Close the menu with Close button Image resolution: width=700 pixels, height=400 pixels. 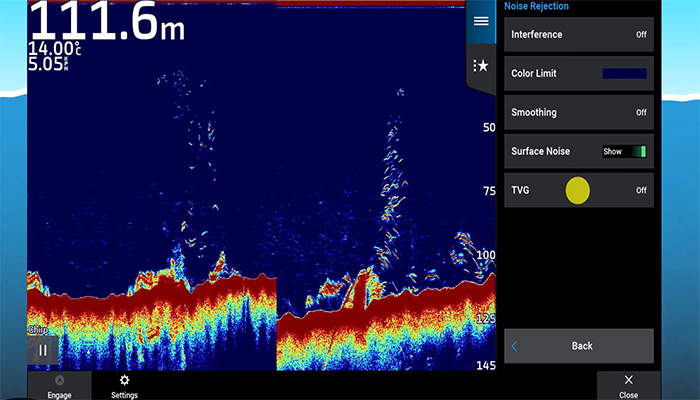pos(629,387)
